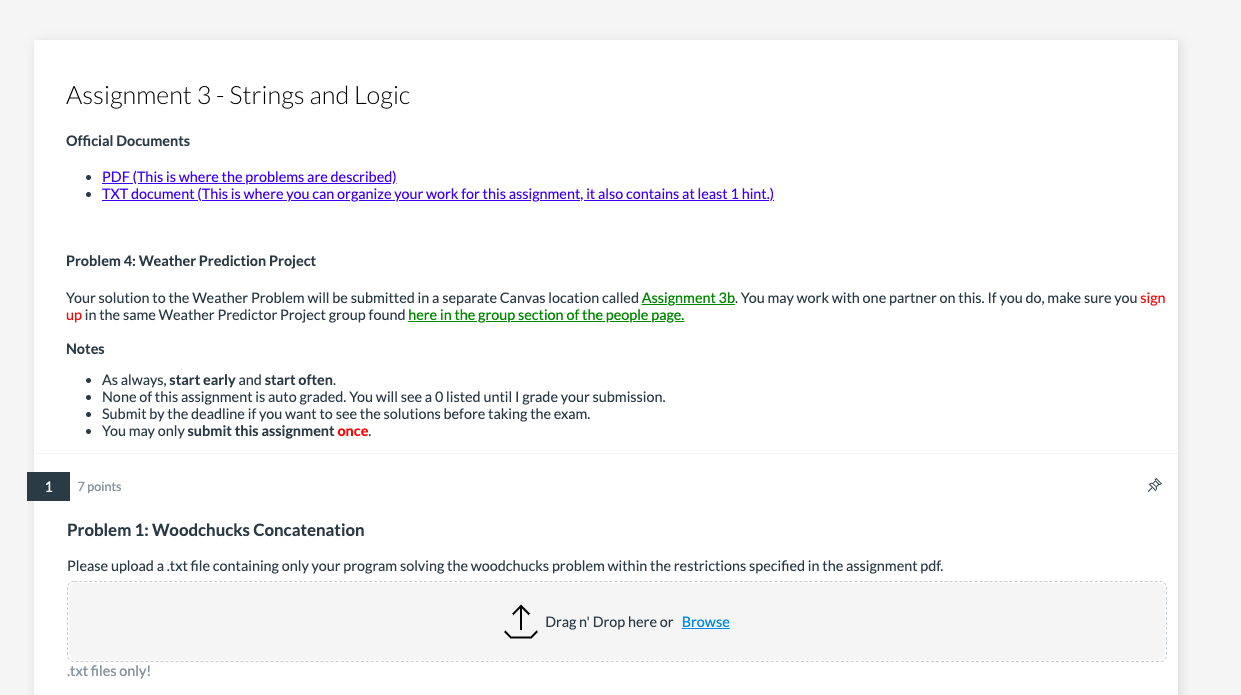
Task: Click the pin icon for question 1
Action: pyautogui.click(x=1154, y=486)
